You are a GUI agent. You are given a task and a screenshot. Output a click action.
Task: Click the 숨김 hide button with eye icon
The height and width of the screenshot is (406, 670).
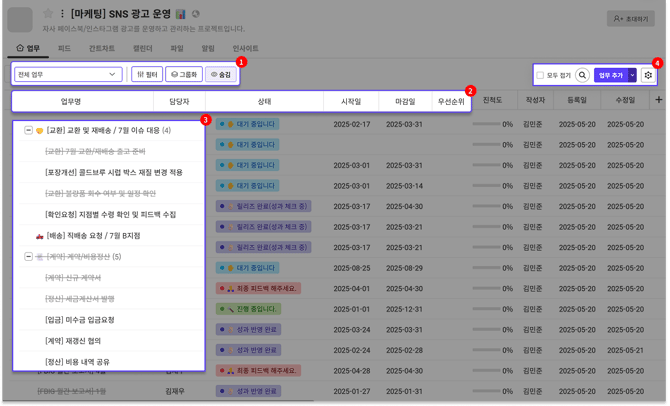pyautogui.click(x=219, y=74)
